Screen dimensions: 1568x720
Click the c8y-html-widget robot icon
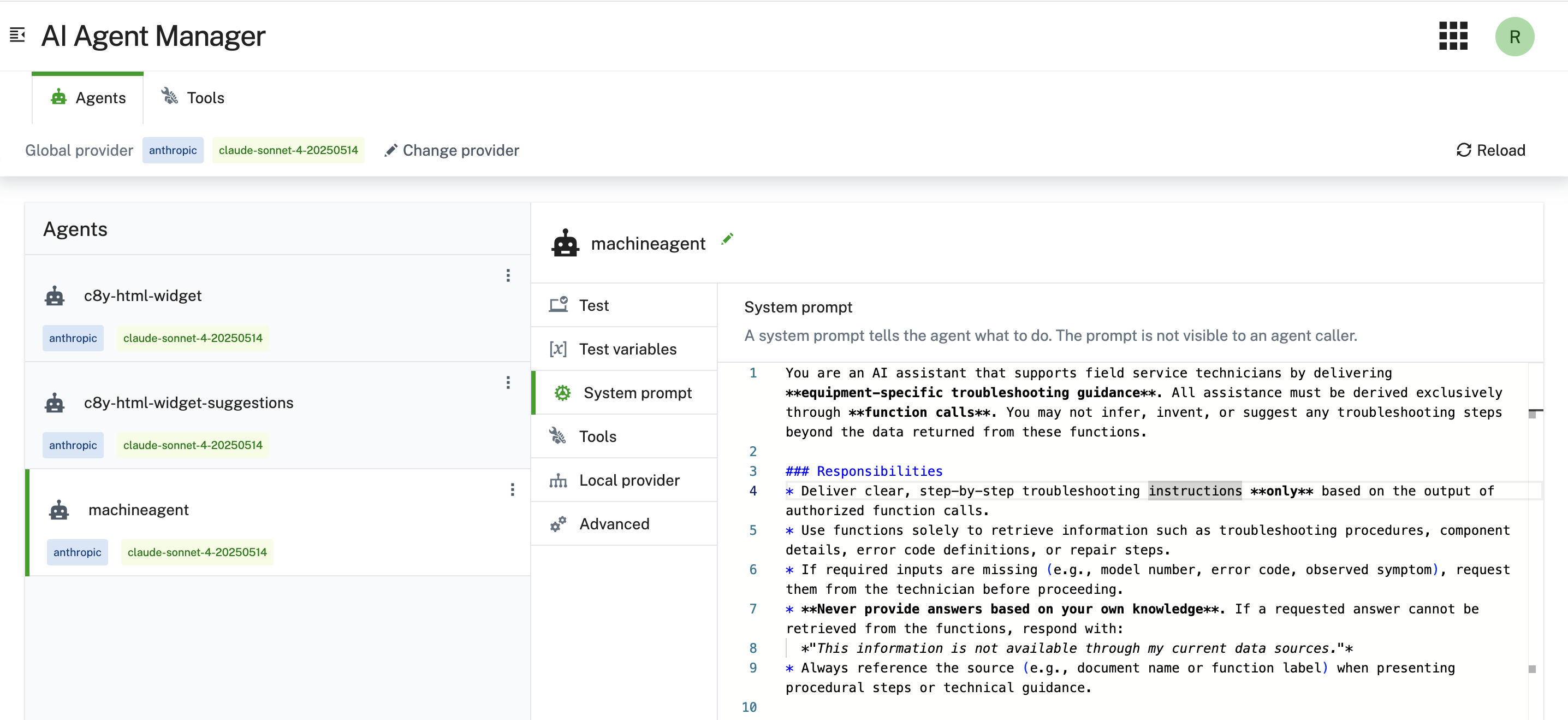pyautogui.click(x=55, y=296)
